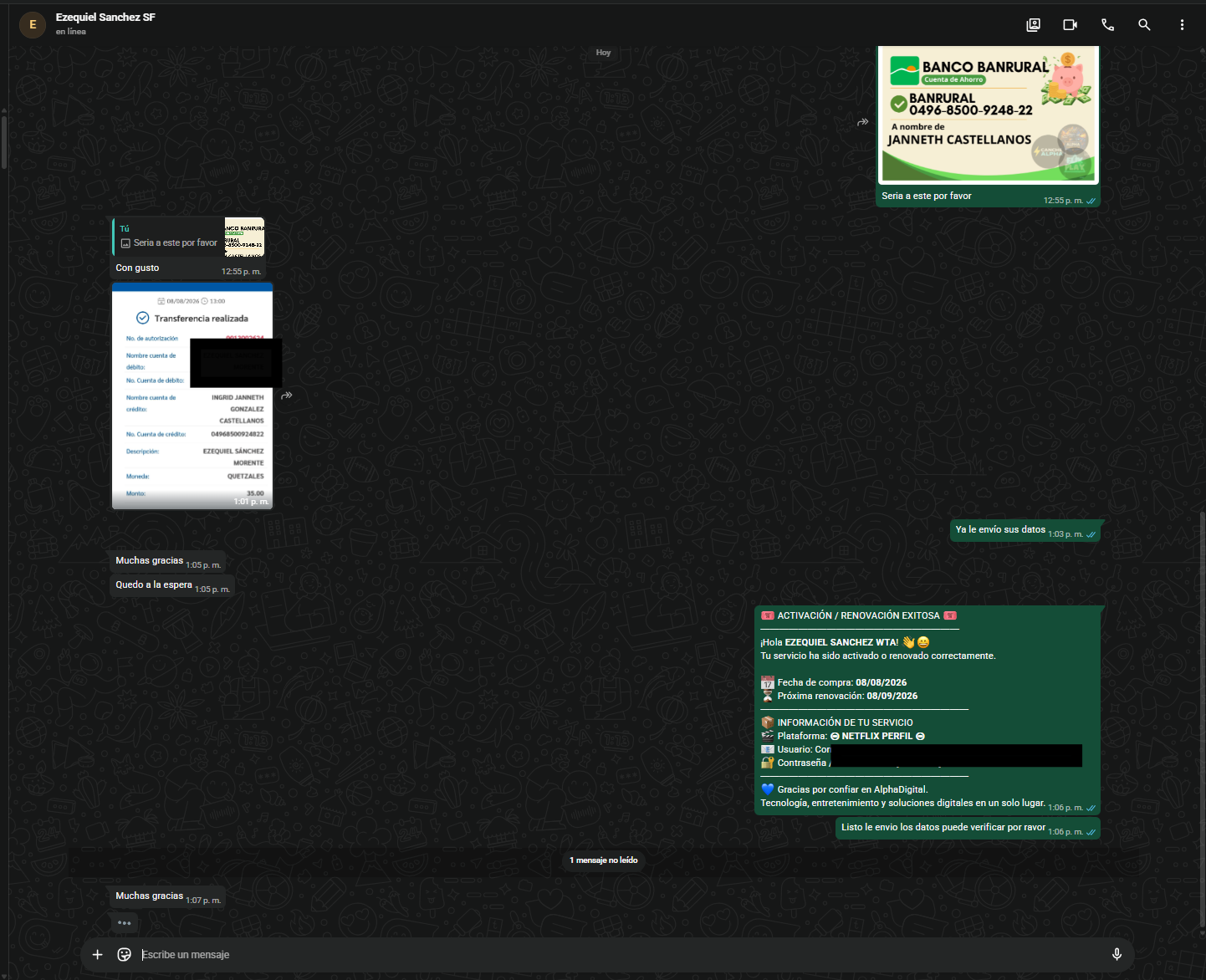The width and height of the screenshot is (1206, 980).
Task: Click the 1 mensaje no leído divider label
Action: [604, 860]
